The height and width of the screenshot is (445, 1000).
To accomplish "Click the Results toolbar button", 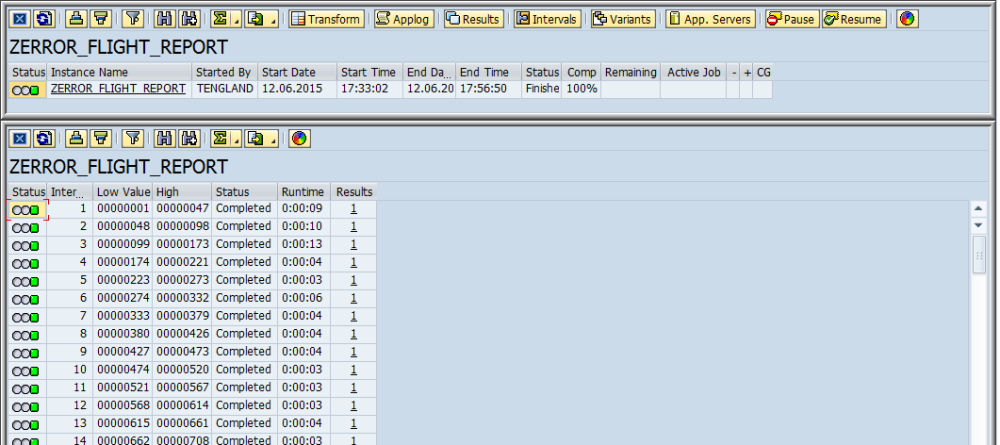I will click(474, 19).
